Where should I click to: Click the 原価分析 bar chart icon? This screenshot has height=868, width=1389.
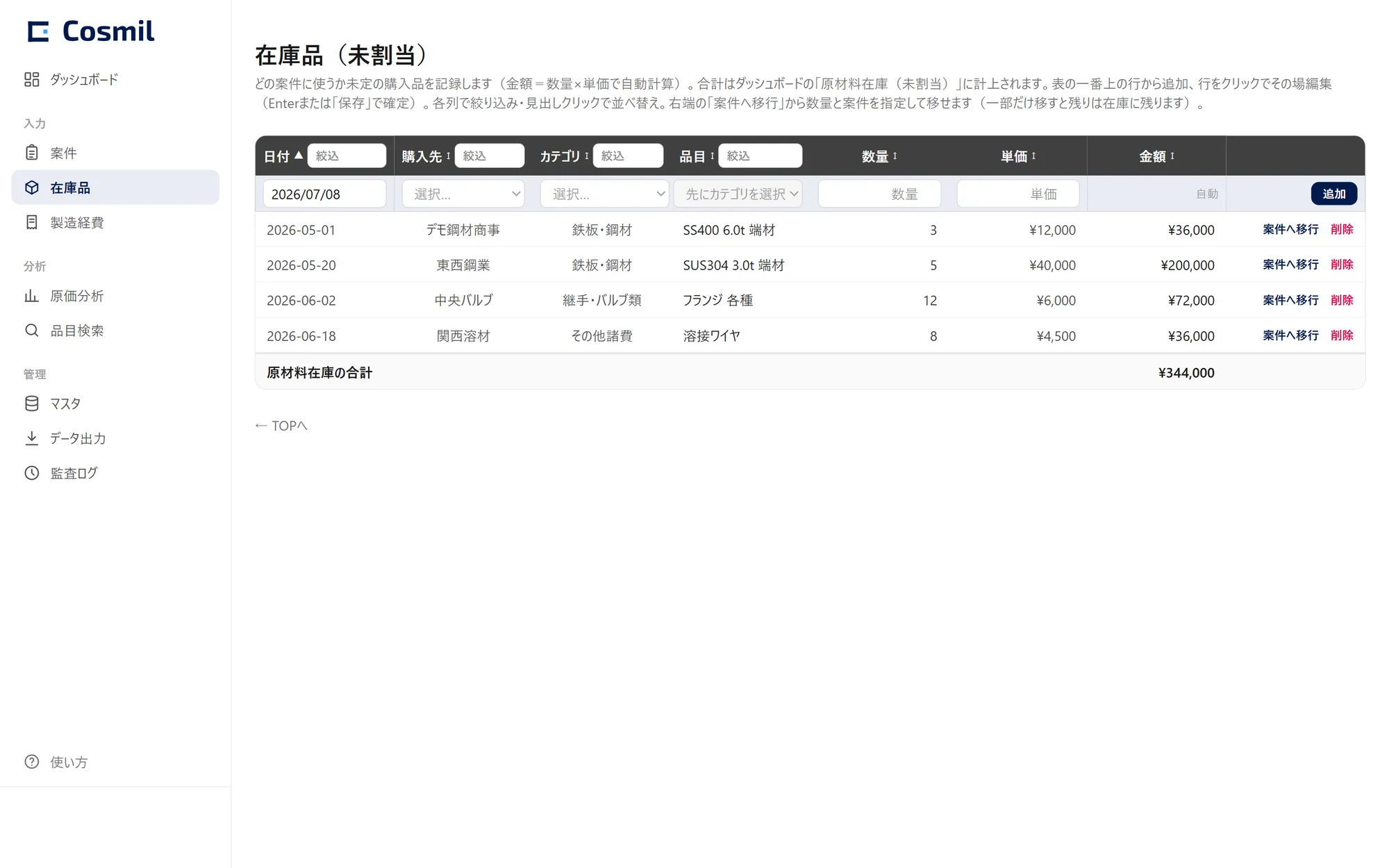[x=31, y=296]
